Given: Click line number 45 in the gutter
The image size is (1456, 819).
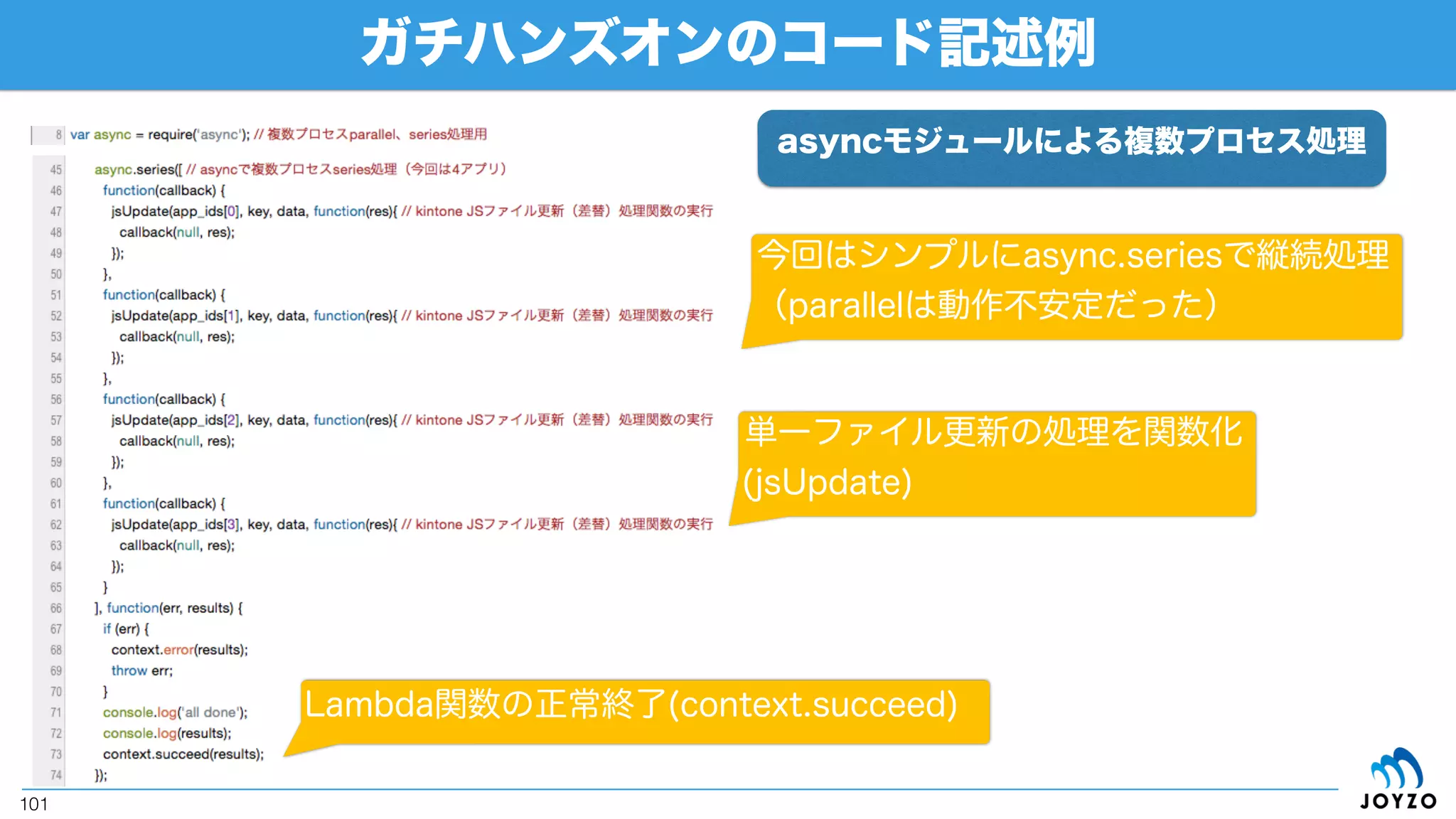Looking at the screenshot, I should click(56, 169).
